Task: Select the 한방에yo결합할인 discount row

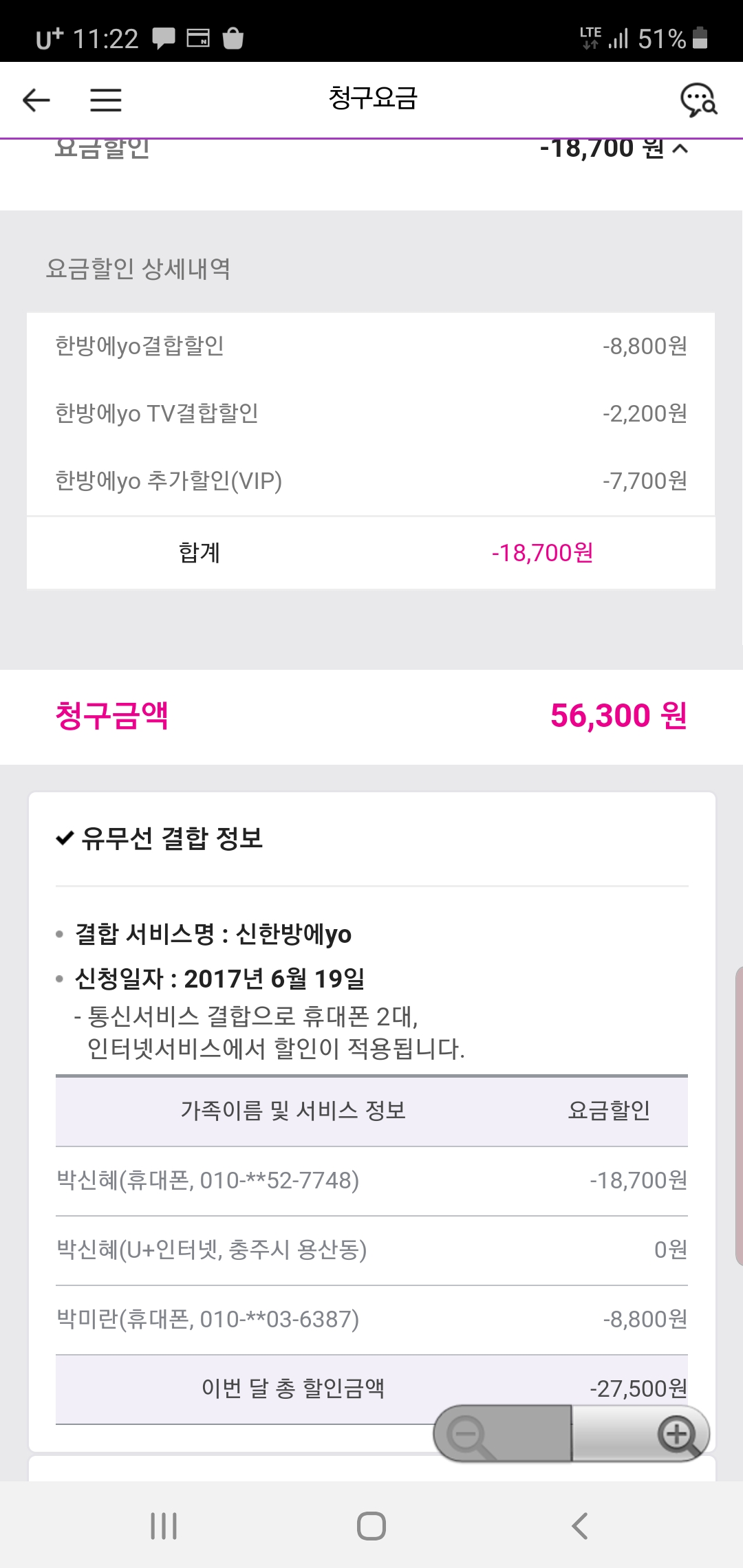Action: [x=371, y=346]
